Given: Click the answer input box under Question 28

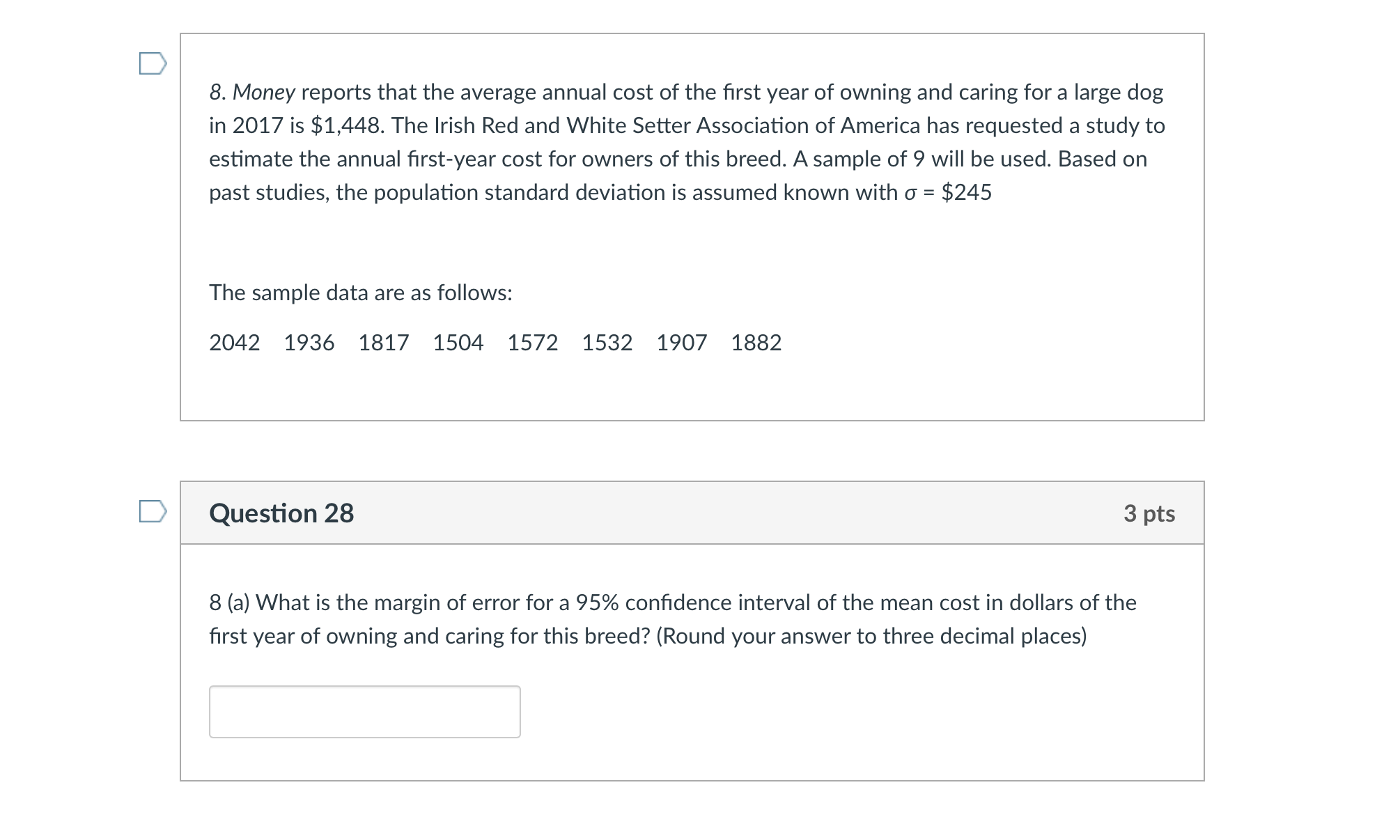Looking at the screenshot, I should (x=364, y=712).
